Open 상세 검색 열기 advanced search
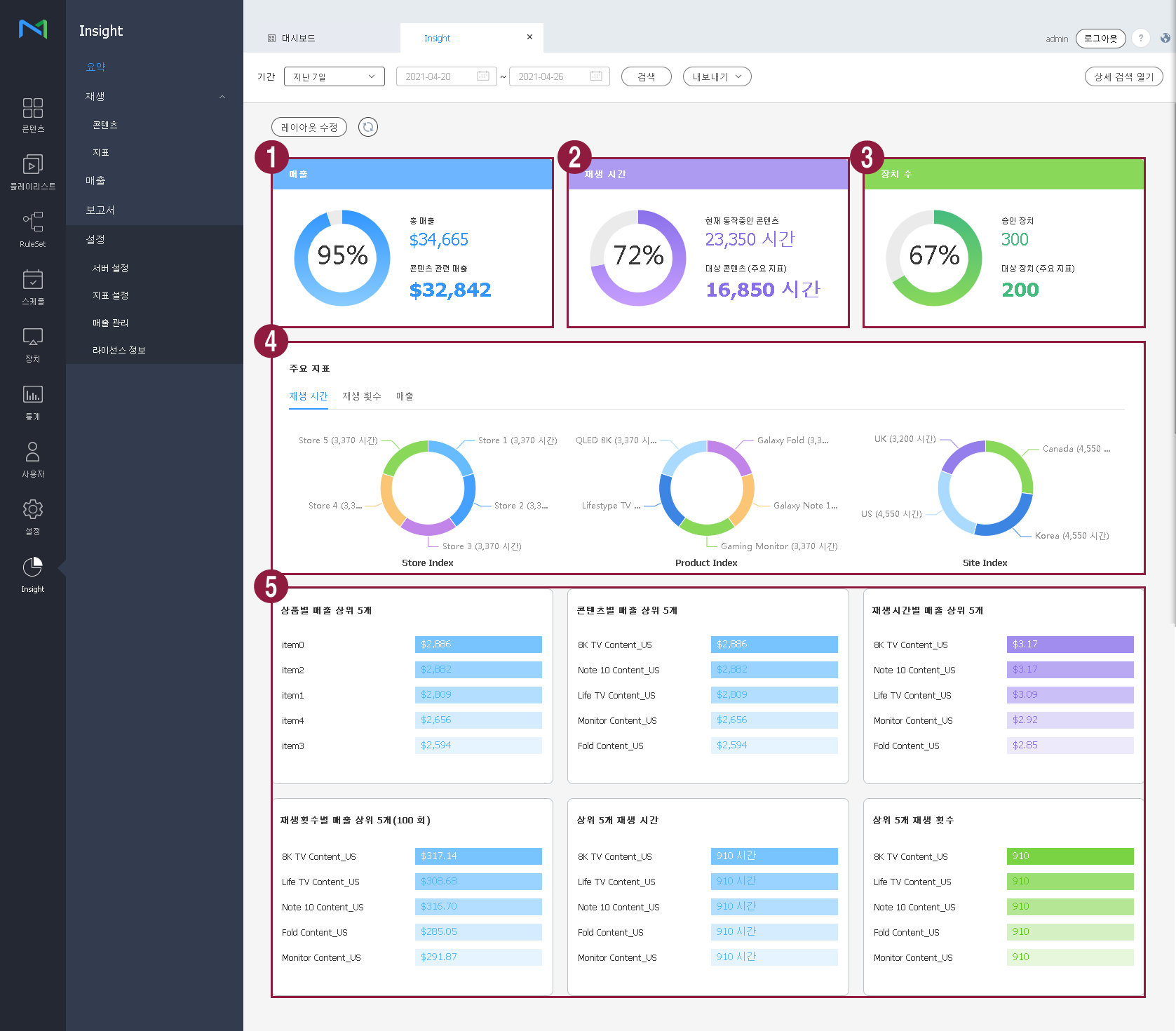This screenshot has width=1176, height=1031. pyautogui.click(x=1123, y=76)
